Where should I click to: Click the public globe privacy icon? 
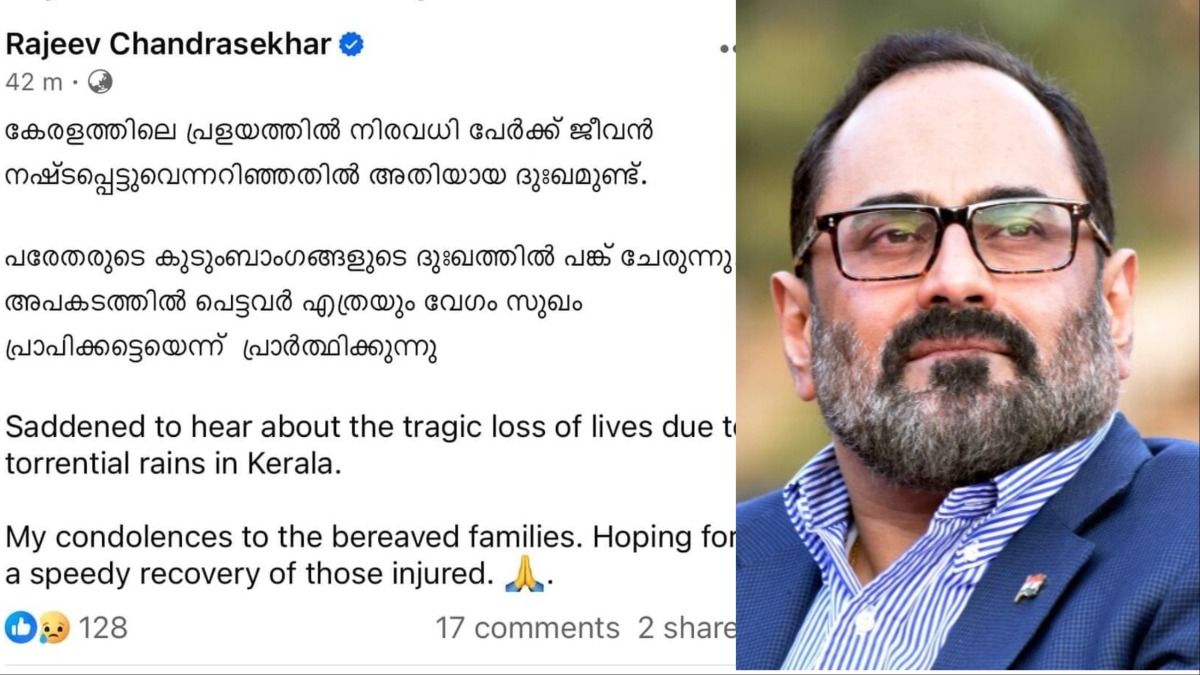(x=100, y=82)
